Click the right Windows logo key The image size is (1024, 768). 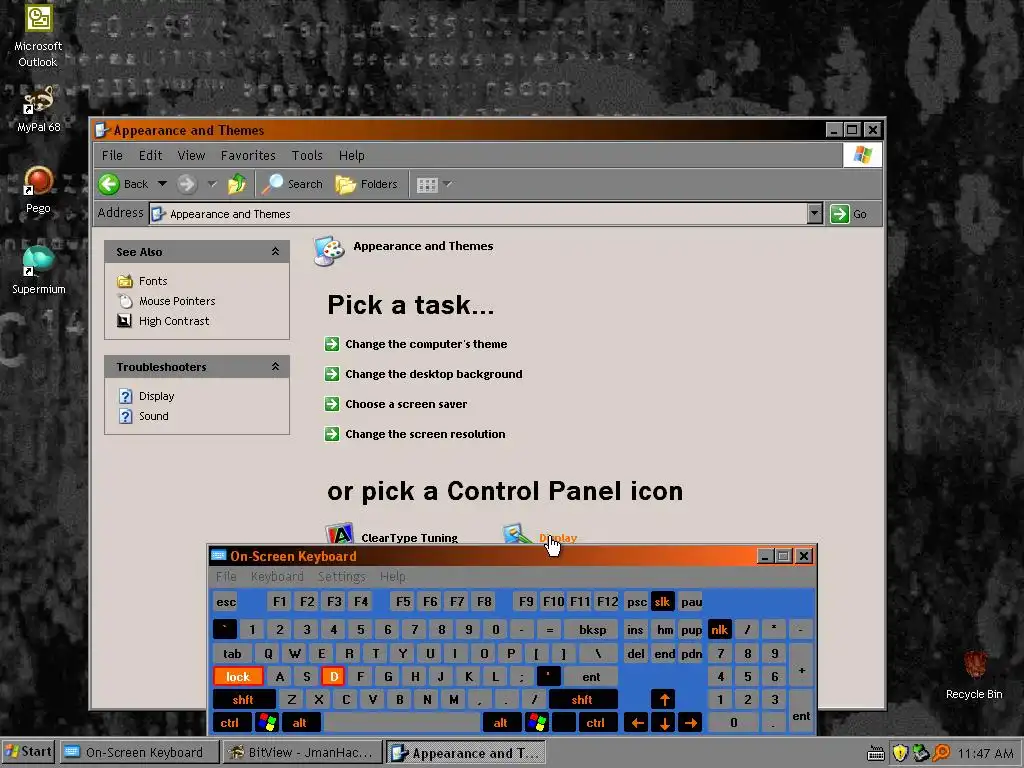[537, 723]
